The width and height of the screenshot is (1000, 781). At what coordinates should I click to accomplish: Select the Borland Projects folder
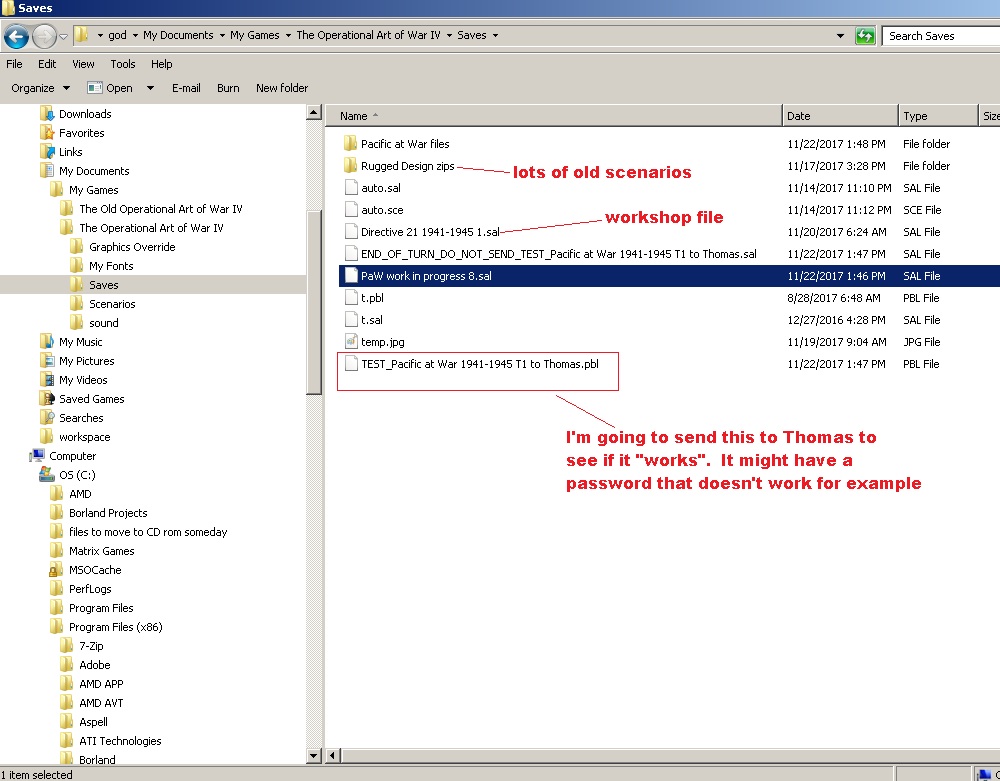pyautogui.click(x=108, y=513)
